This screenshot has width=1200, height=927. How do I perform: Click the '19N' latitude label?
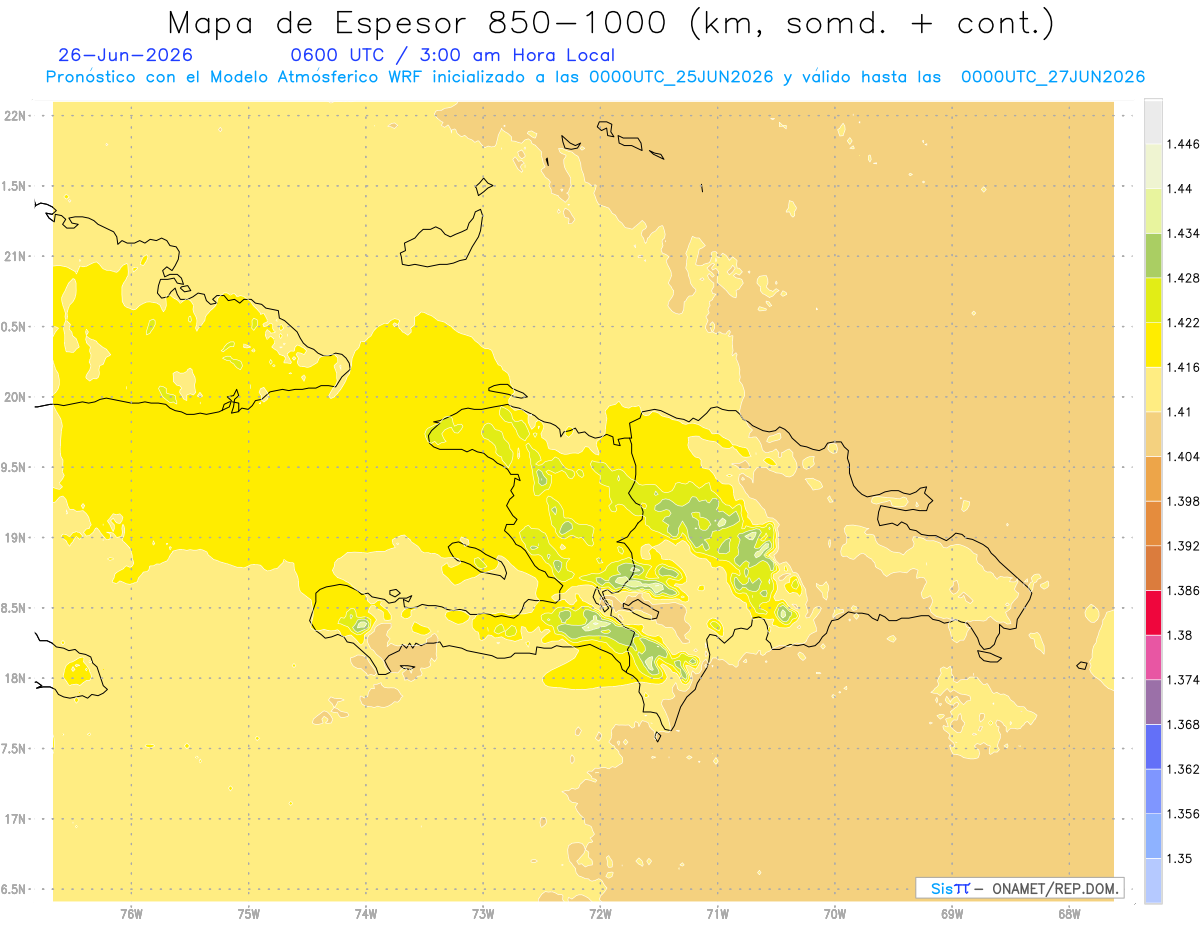[16, 538]
